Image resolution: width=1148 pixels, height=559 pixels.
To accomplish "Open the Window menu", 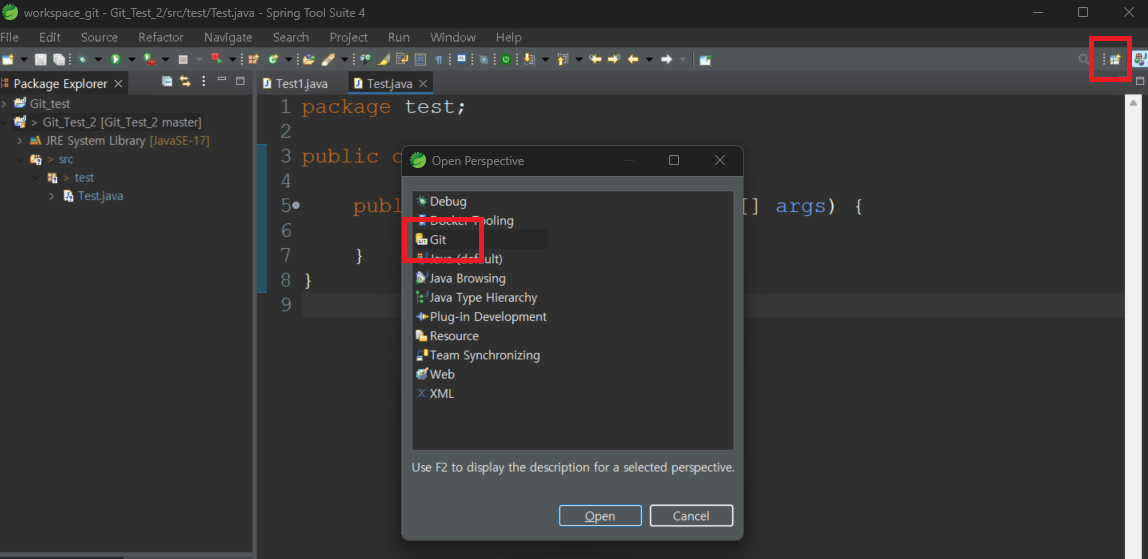I will coord(453,37).
